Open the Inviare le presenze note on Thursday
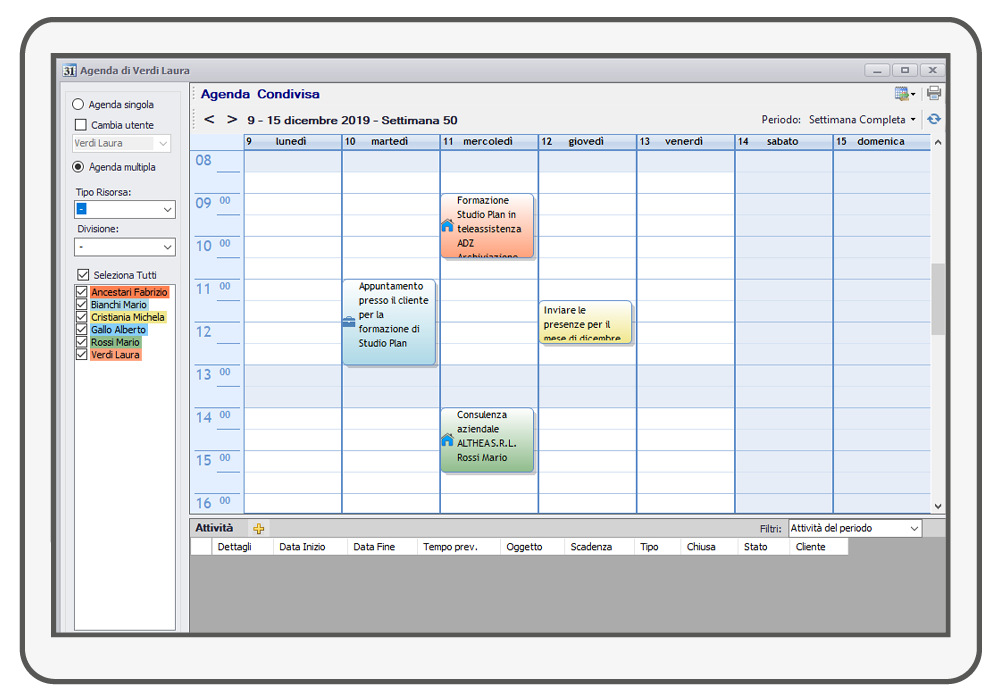 click(585, 322)
